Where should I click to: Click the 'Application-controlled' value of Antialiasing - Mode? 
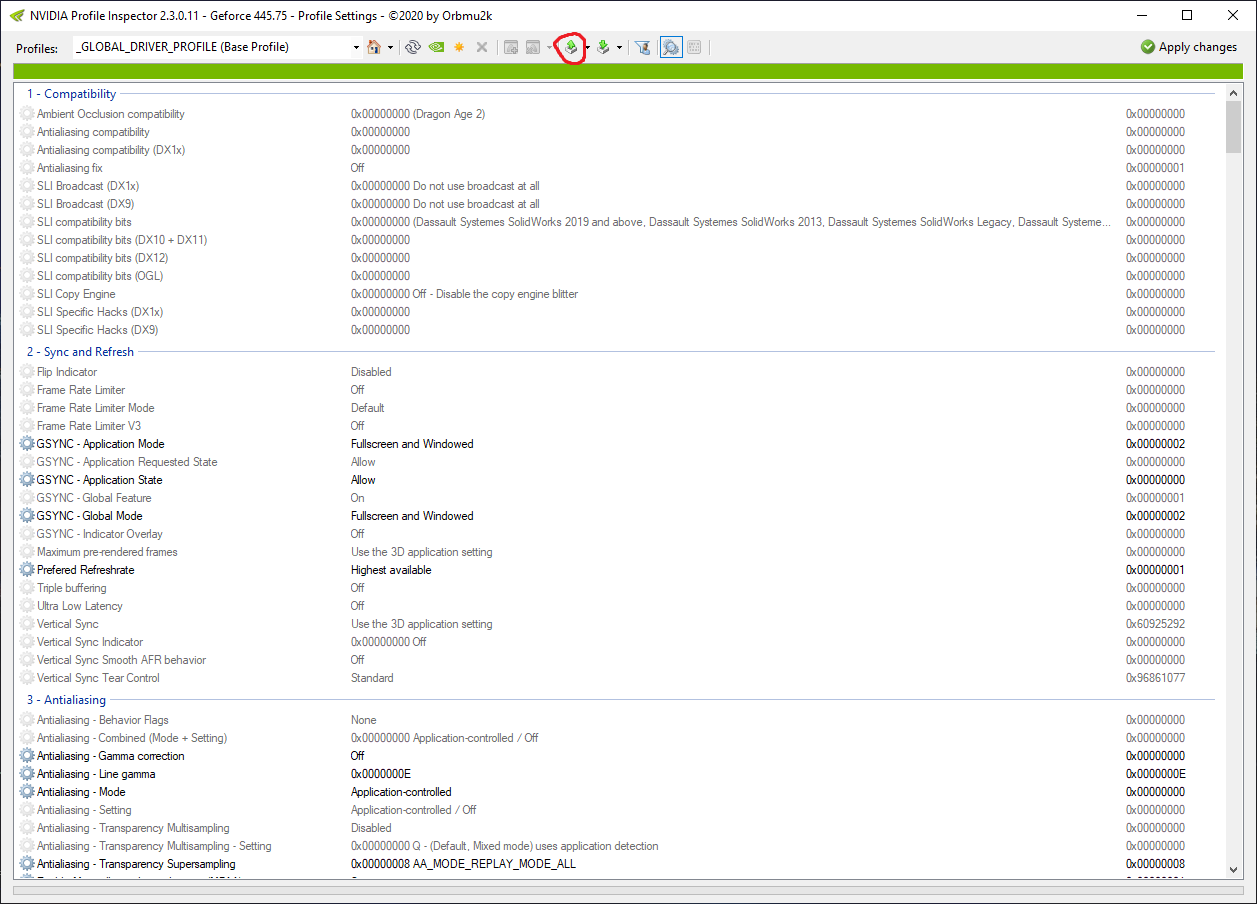point(401,792)
